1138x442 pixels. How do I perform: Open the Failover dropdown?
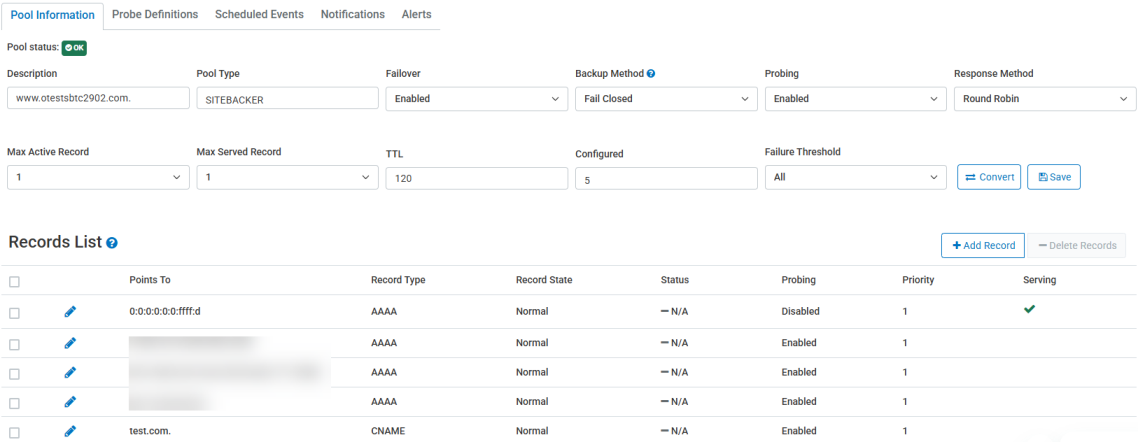tap(476, 99)
